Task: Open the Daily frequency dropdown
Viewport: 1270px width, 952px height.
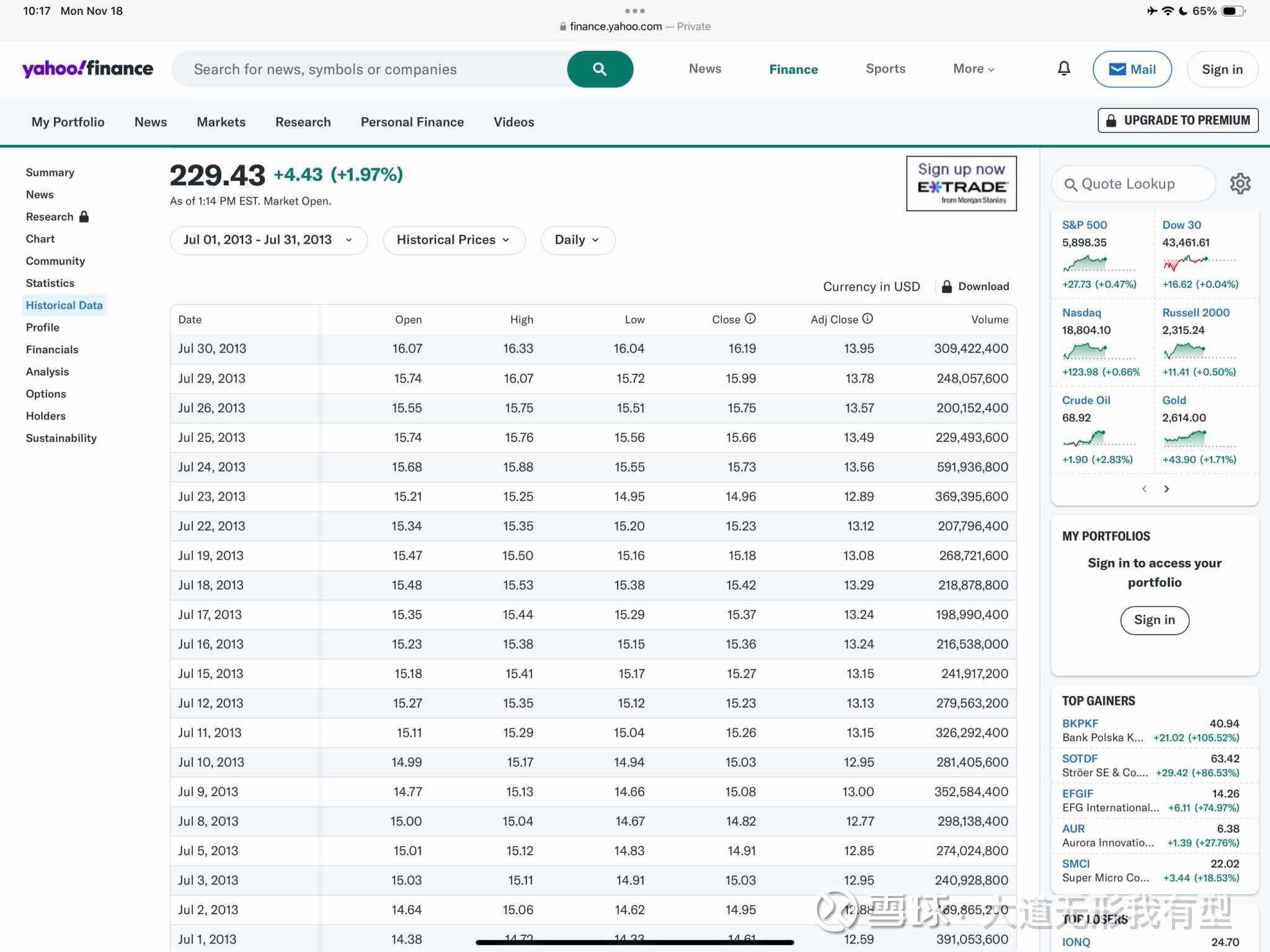Action: pos(578,240)
